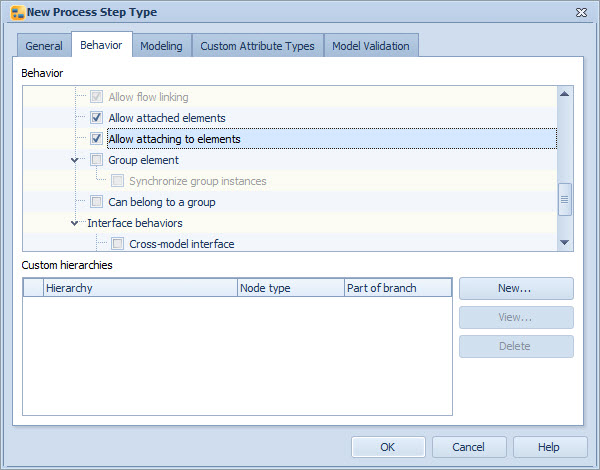Collapse the Group element tree node

(x=75, y=160)
